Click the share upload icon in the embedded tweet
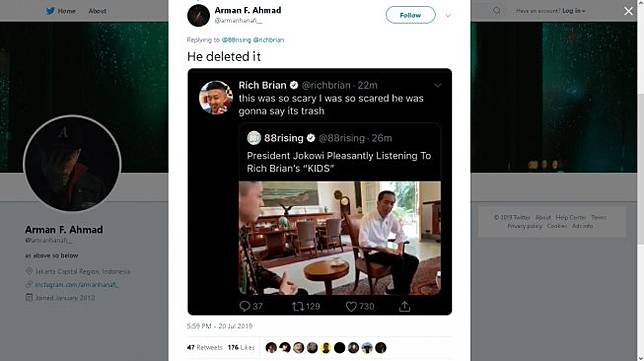 405,306
